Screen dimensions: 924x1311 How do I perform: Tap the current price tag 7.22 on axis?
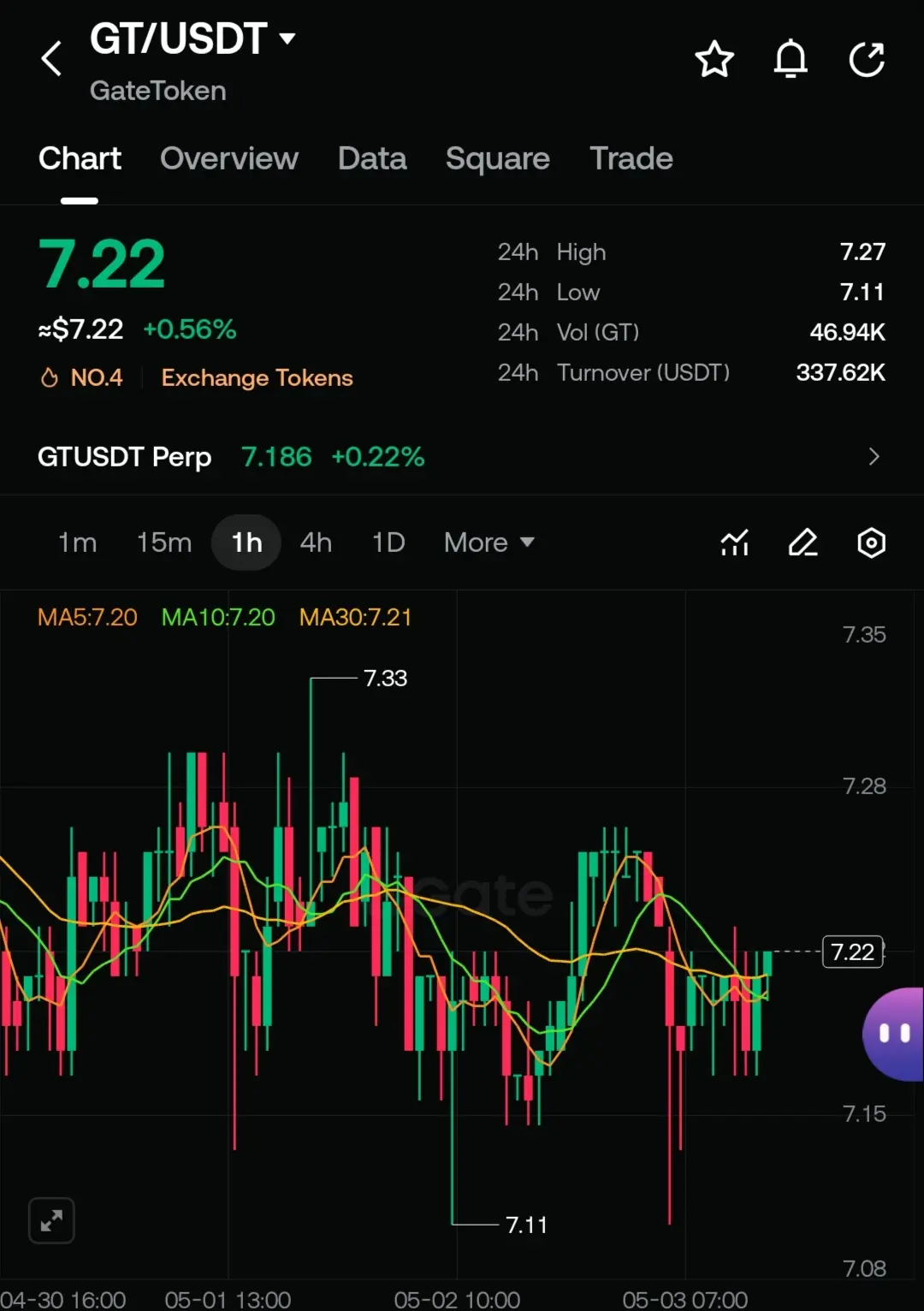tap(853, 952)
